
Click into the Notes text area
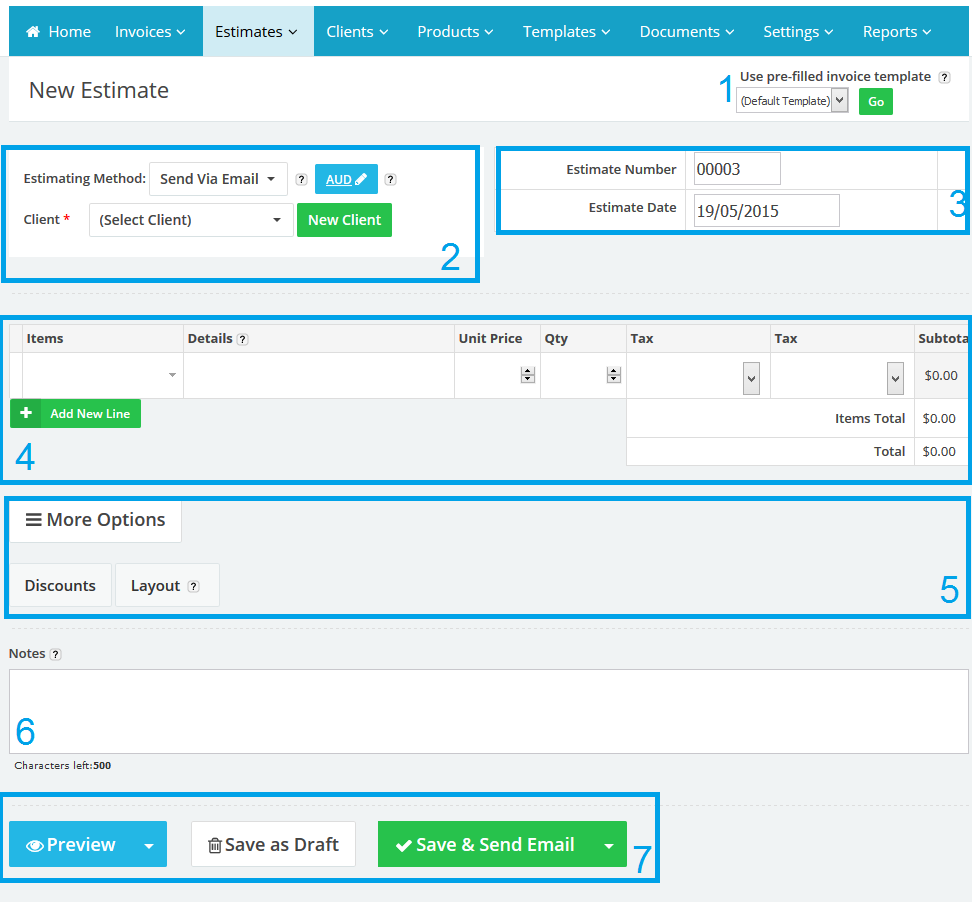(x=488, y=711)
